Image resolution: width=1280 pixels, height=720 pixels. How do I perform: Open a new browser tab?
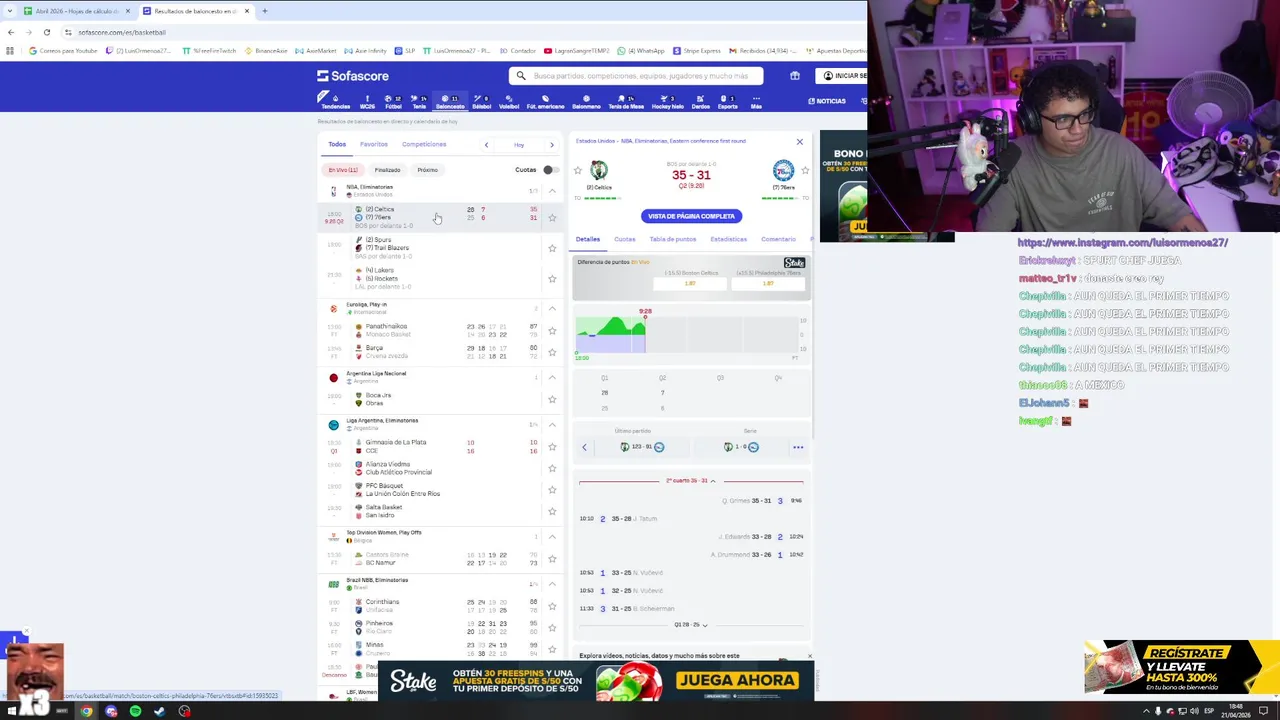265,11
